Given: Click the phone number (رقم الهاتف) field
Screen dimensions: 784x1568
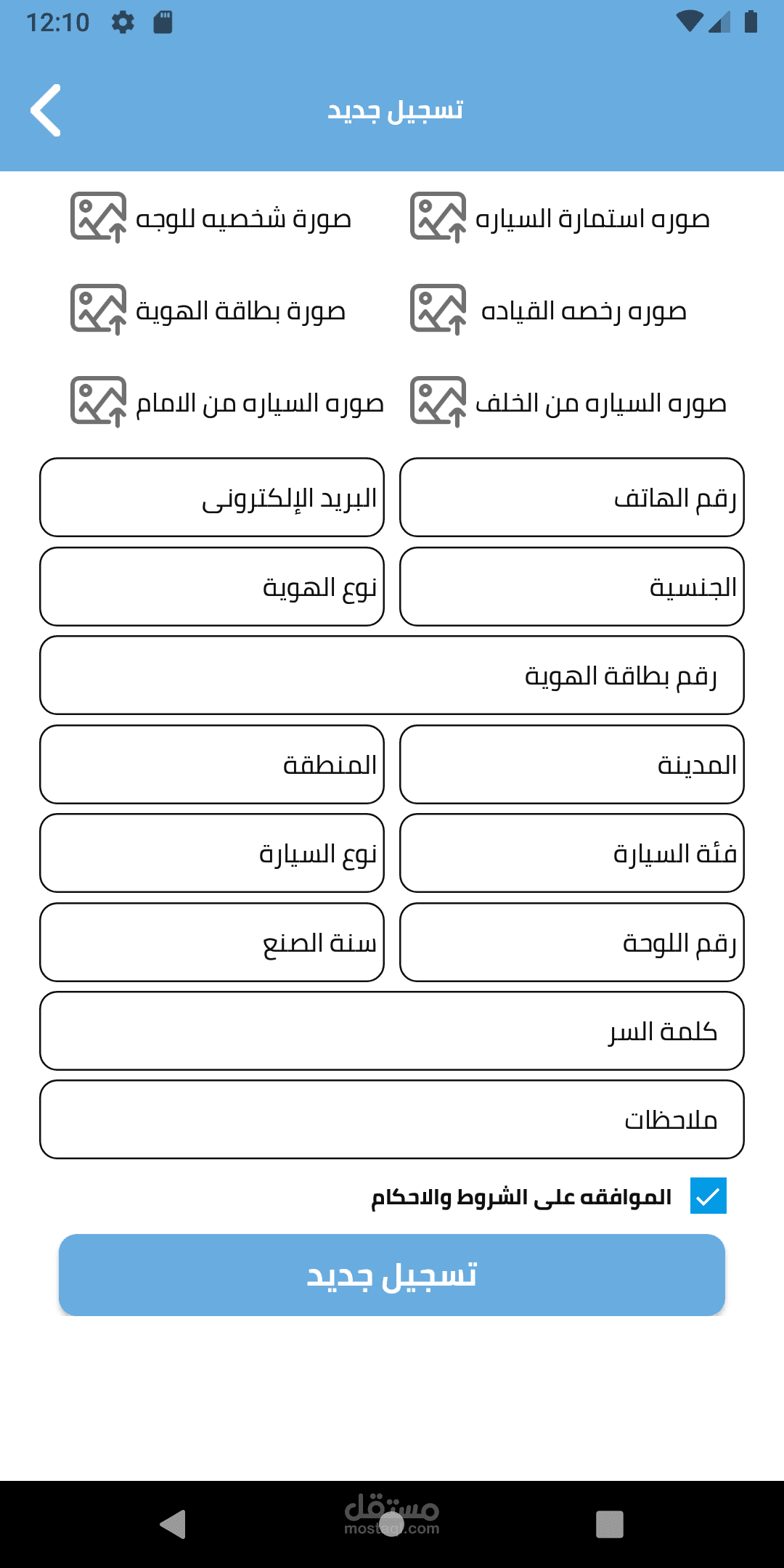Looking at the screenshot, I should [x=572, y=497].
